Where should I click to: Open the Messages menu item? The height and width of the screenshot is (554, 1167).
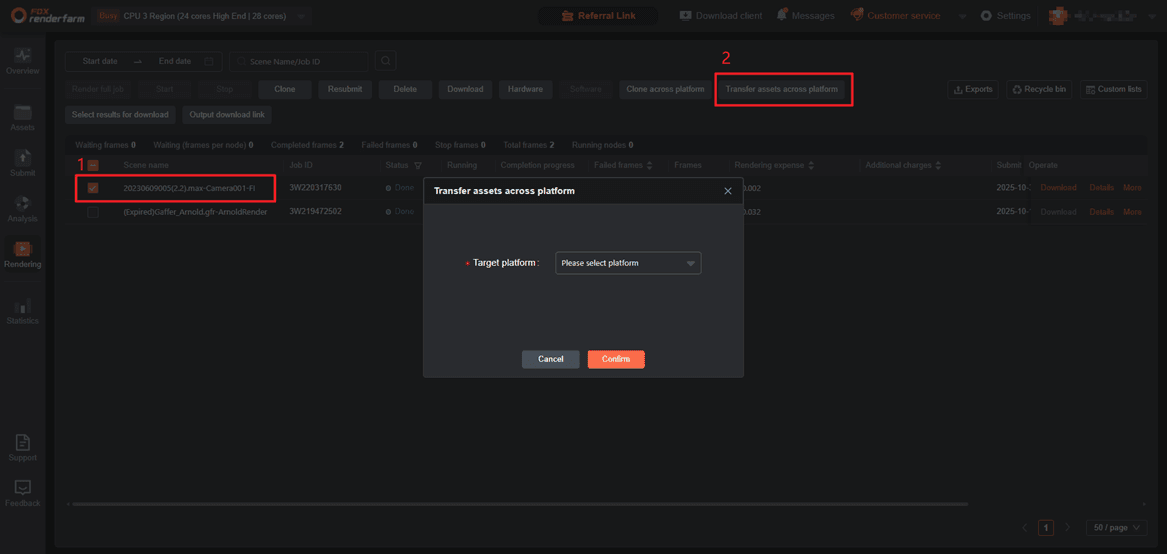805,16
